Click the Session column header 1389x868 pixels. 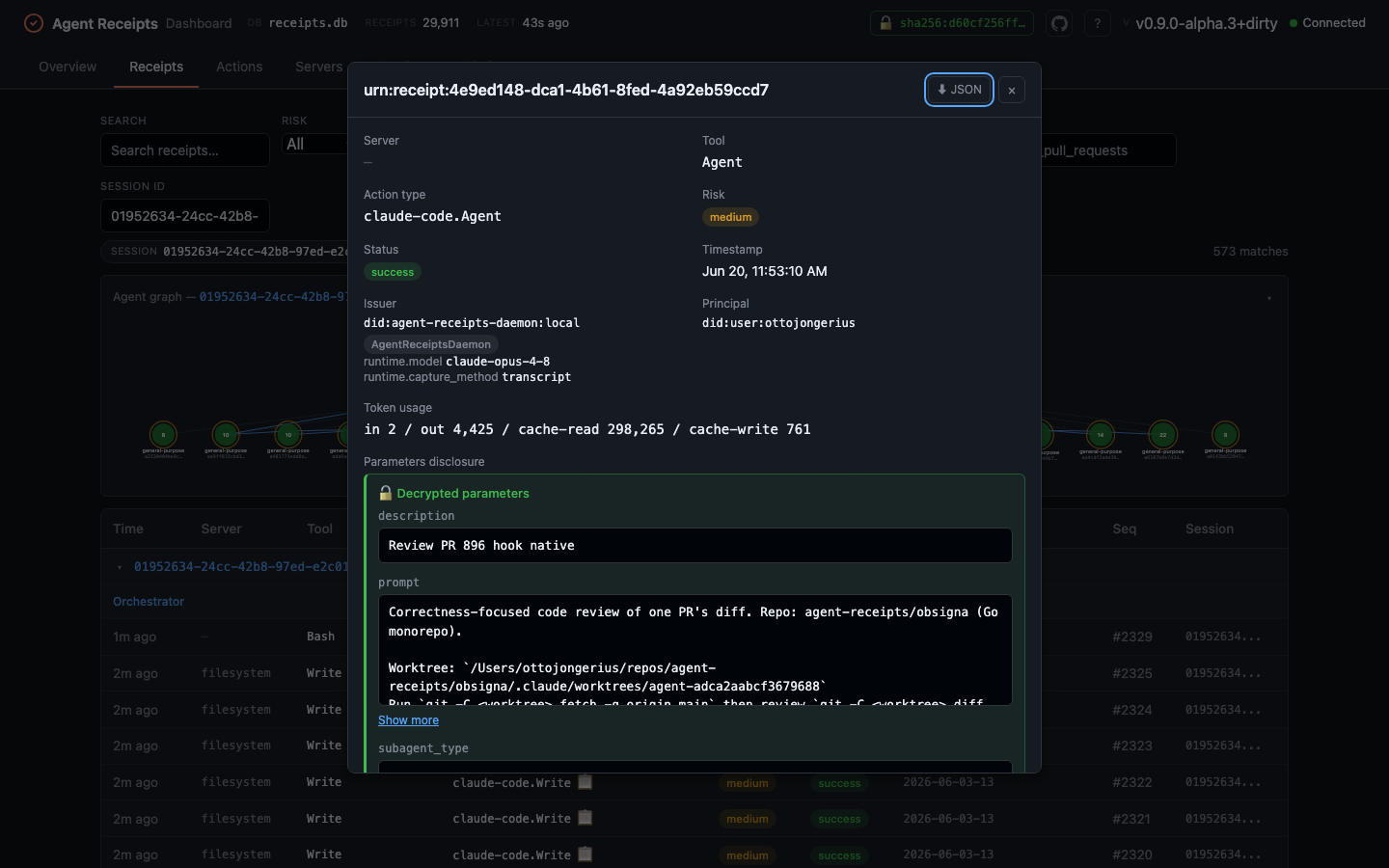click(1210, 529)
